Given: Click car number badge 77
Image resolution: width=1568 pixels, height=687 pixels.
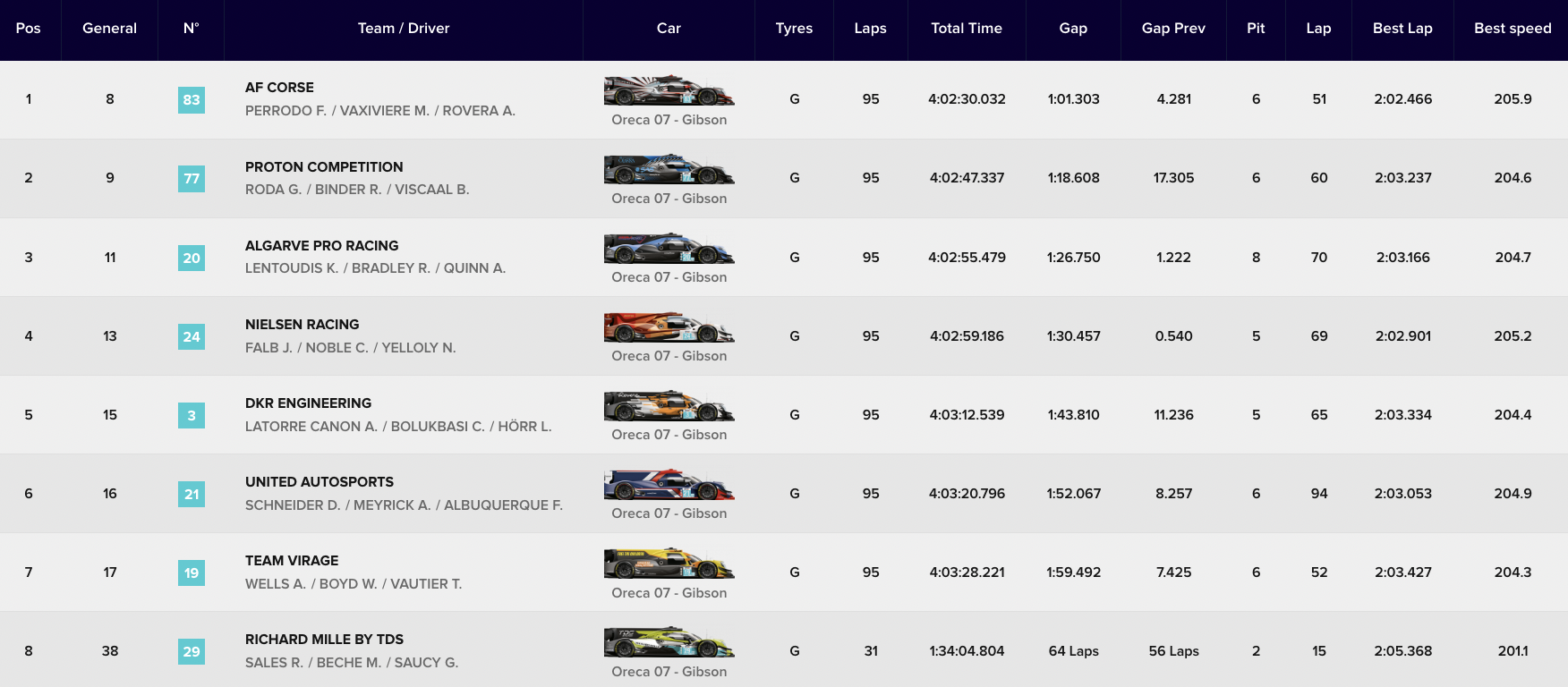Looking at the screenshot, I should (192, 178).
